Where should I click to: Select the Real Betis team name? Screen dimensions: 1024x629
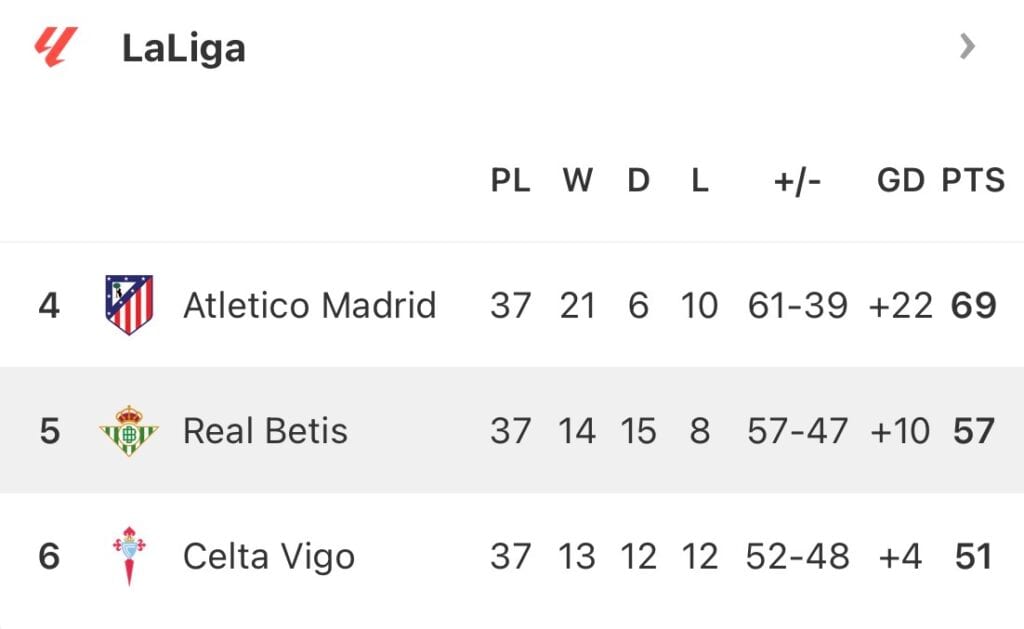[x=265, y=431]
